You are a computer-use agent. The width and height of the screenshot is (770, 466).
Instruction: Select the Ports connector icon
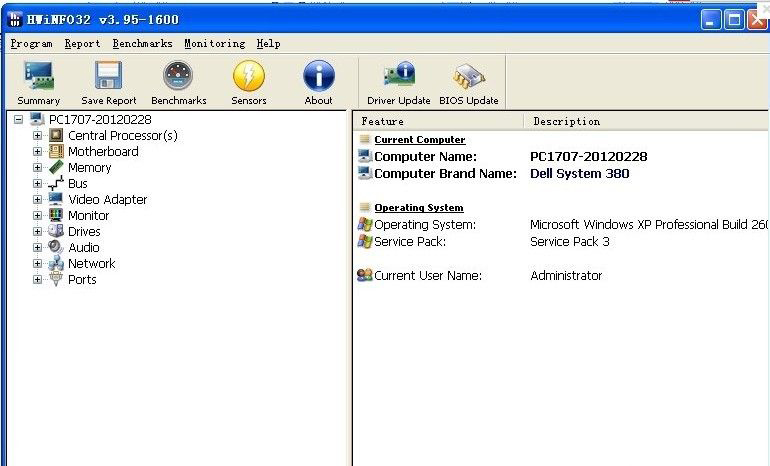tap(56, 279)
